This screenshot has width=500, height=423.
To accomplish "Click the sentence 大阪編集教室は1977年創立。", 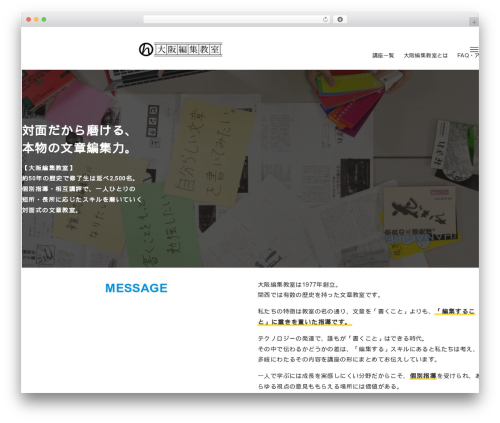I will pyautogui.click(x=298, y=285).
